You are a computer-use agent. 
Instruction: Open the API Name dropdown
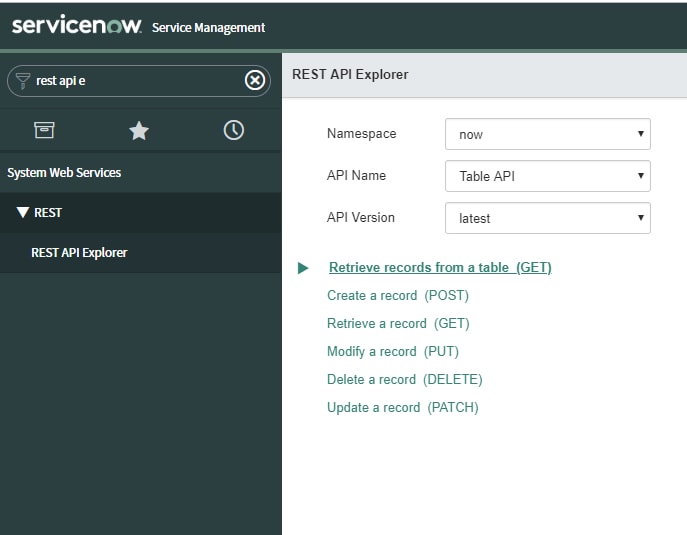[x=548, y=176]
